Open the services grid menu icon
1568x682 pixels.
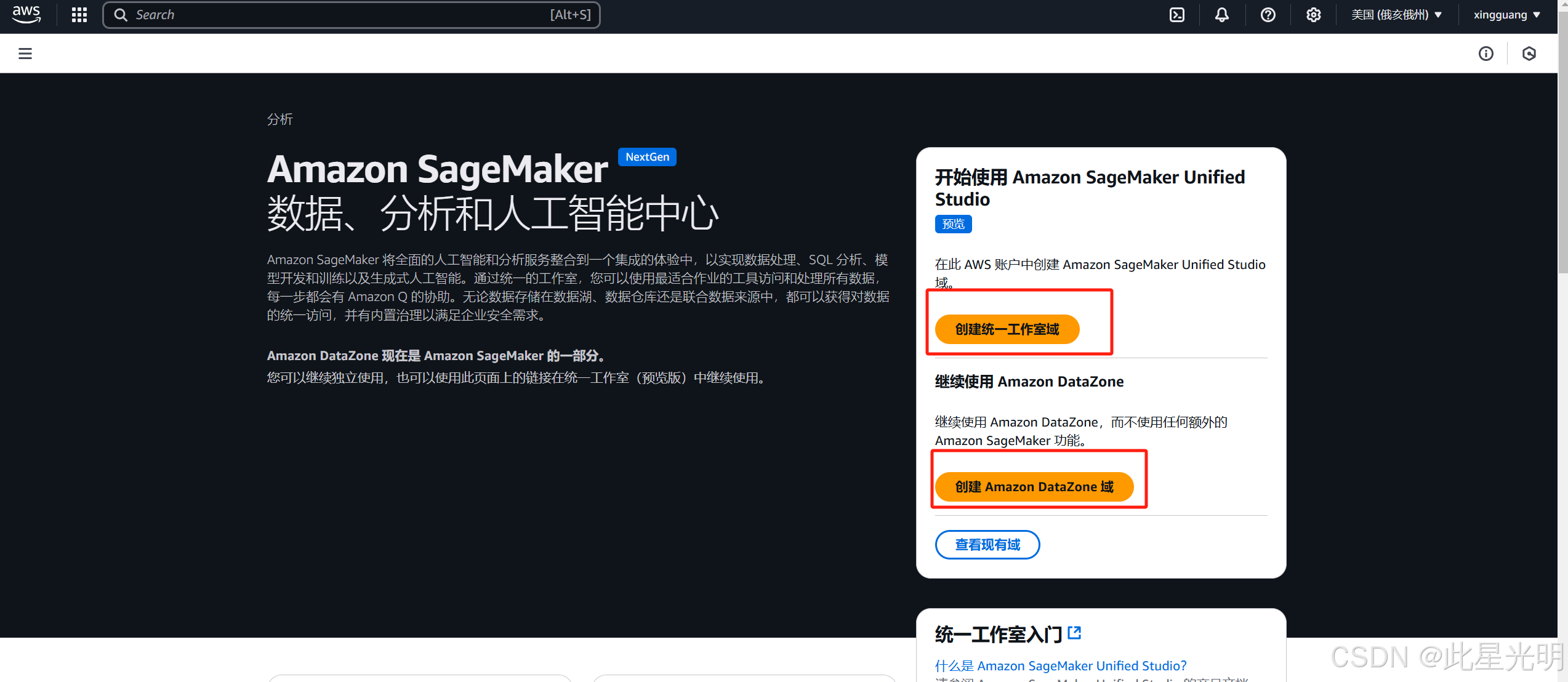tap(79, 15)
